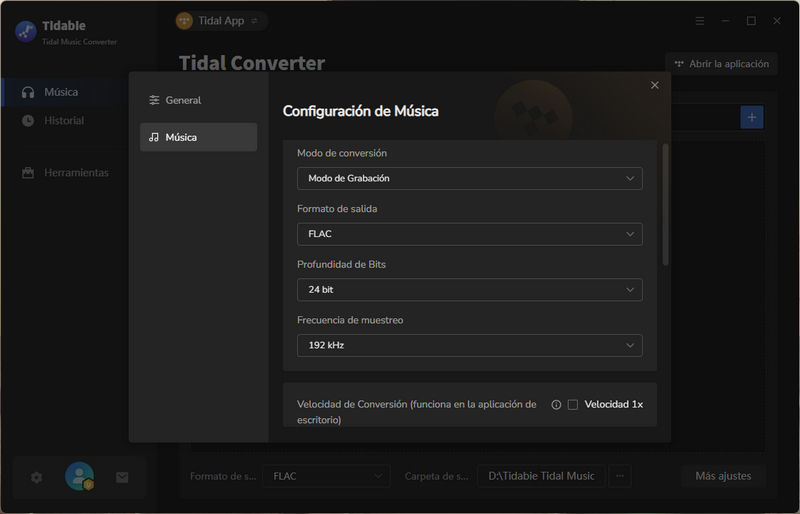The height and width of the screenshot is (514, 800).
Task: Click the user profile avatar
Action: (79, 476)
